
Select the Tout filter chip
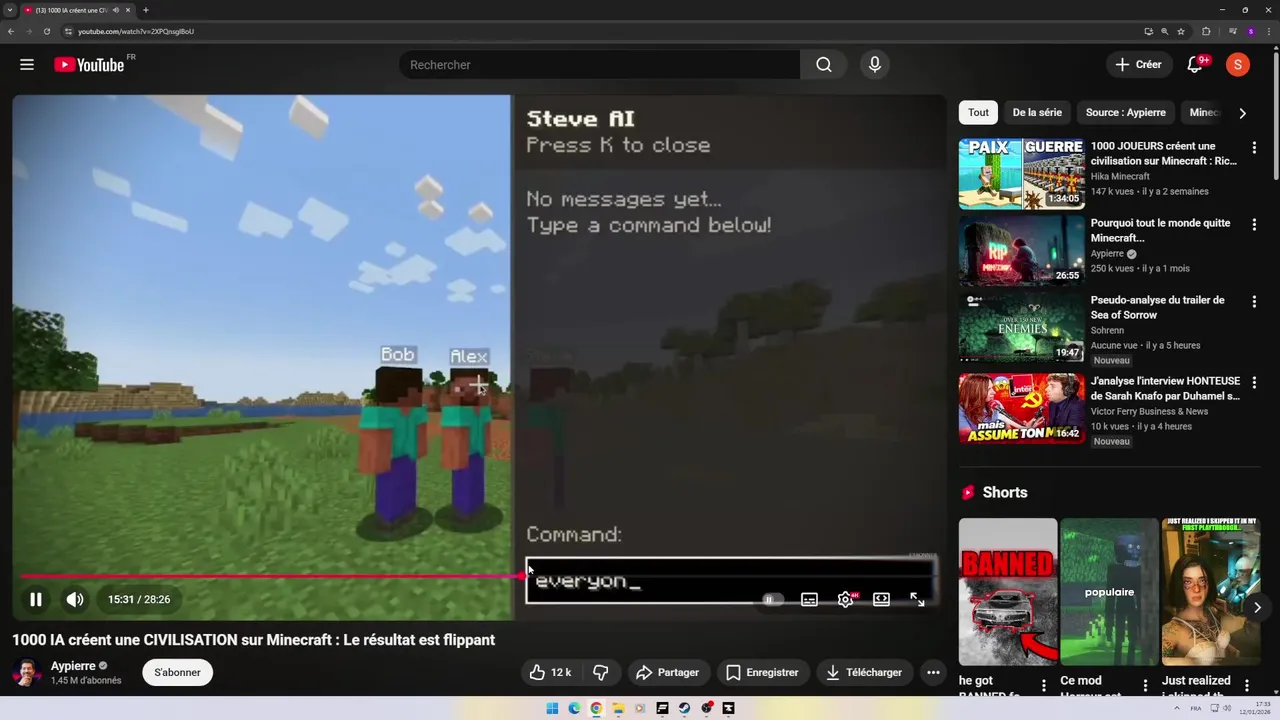point(978,113)
